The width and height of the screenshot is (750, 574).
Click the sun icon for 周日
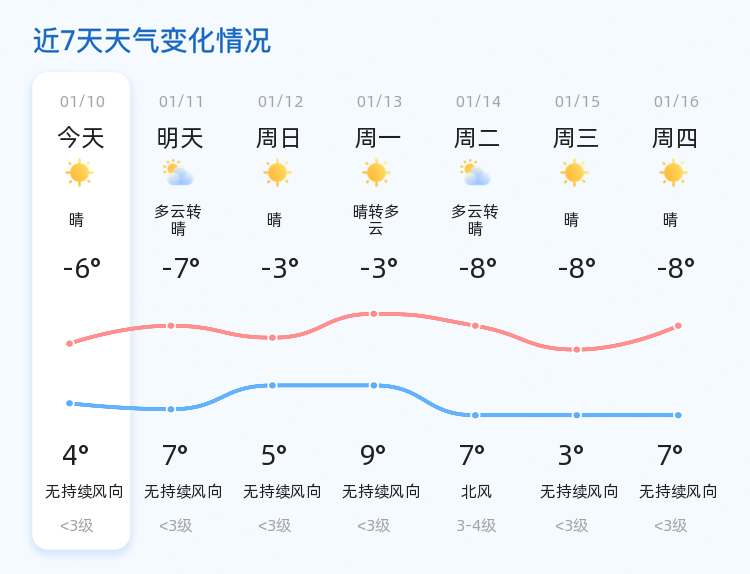277,173
